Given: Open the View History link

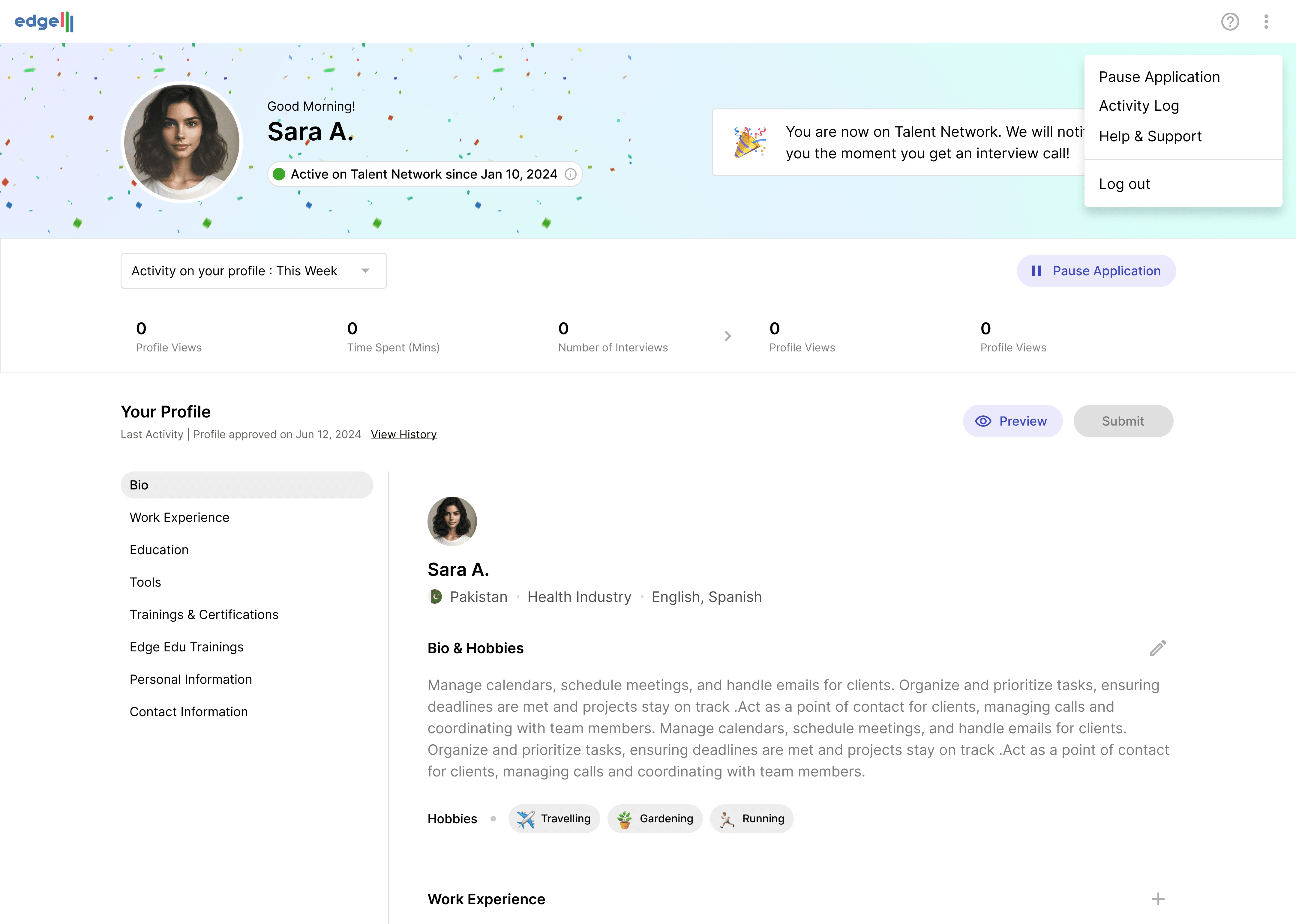Looking at the screenshot, I should [x=403, y=435].
